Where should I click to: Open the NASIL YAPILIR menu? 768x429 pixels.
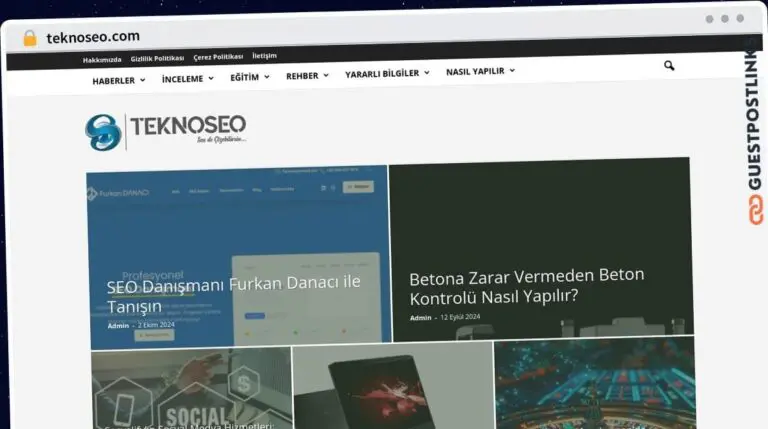coord(480,71)
